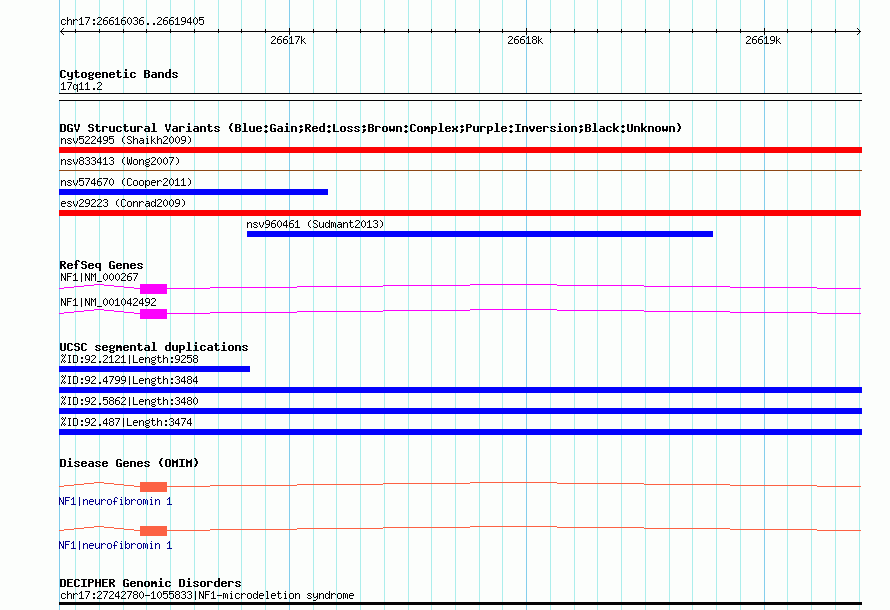Click the red esv29223 loss bar
Viewport: 890px width, 610px height.
click(460, 213)
